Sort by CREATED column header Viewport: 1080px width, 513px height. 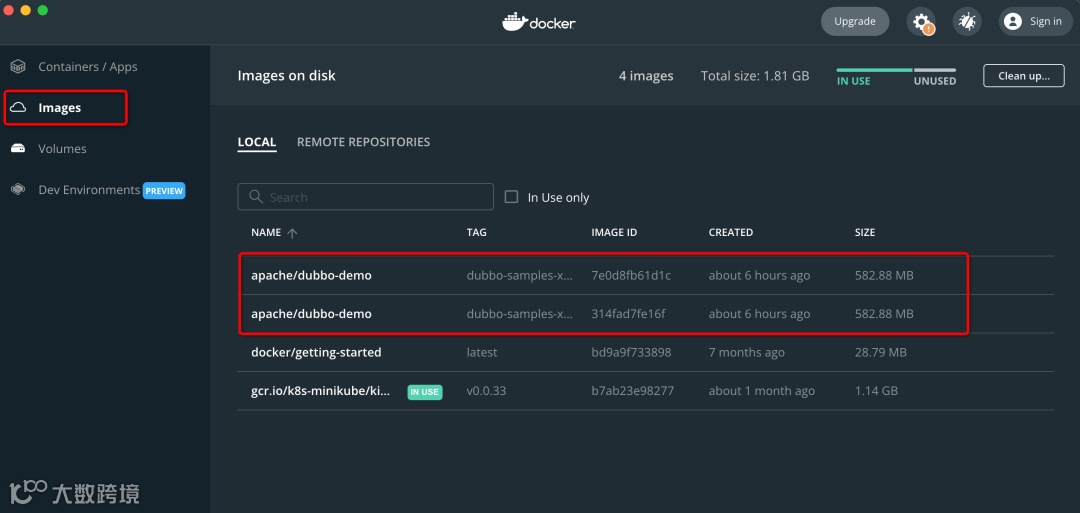click(x=731, y=233)
